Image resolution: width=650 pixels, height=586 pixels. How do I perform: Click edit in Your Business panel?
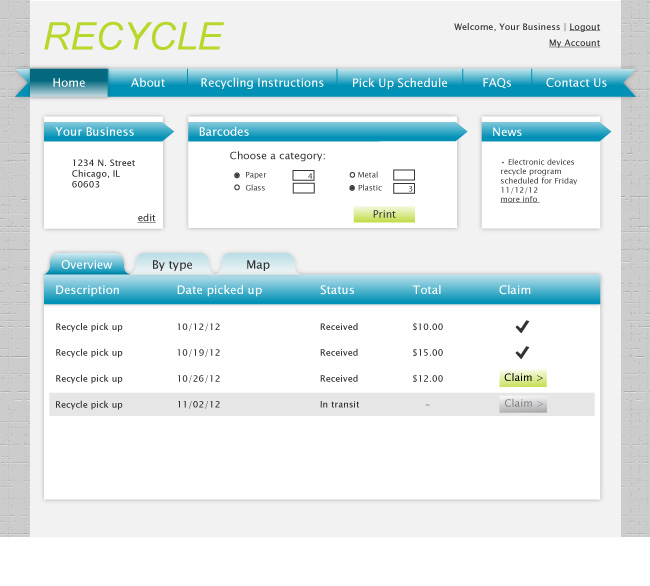click(x=146, y=218)
